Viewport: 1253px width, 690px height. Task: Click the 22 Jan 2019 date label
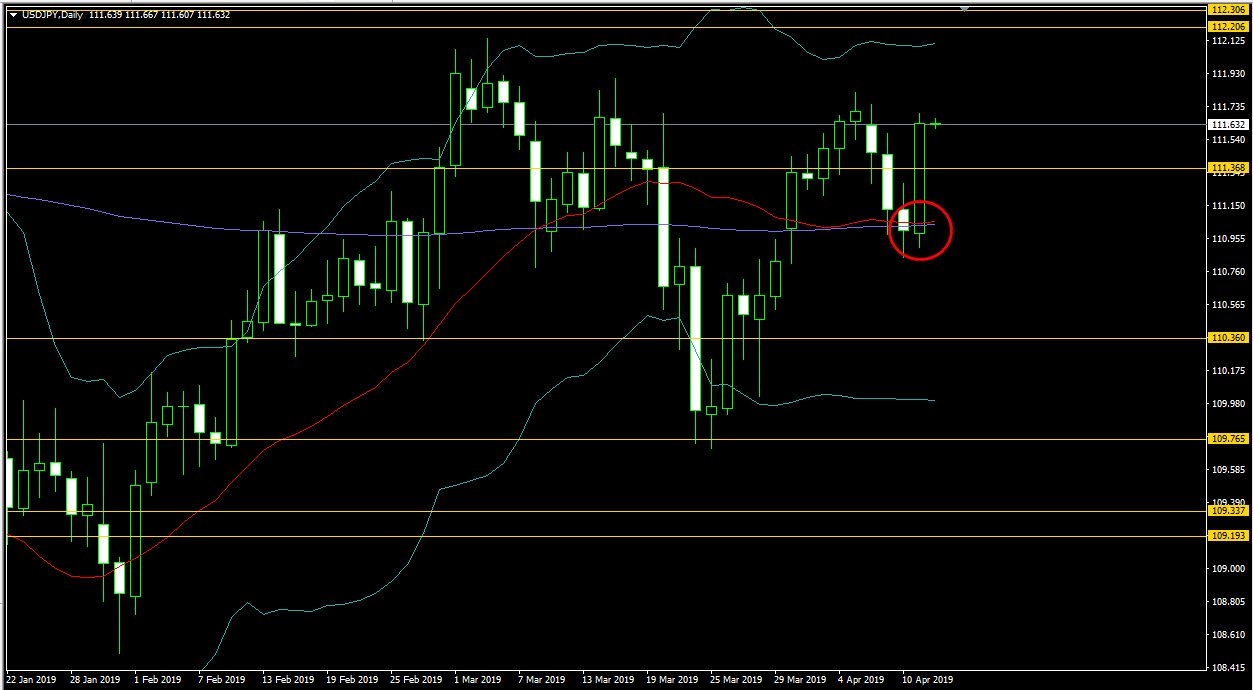[33, 680]
